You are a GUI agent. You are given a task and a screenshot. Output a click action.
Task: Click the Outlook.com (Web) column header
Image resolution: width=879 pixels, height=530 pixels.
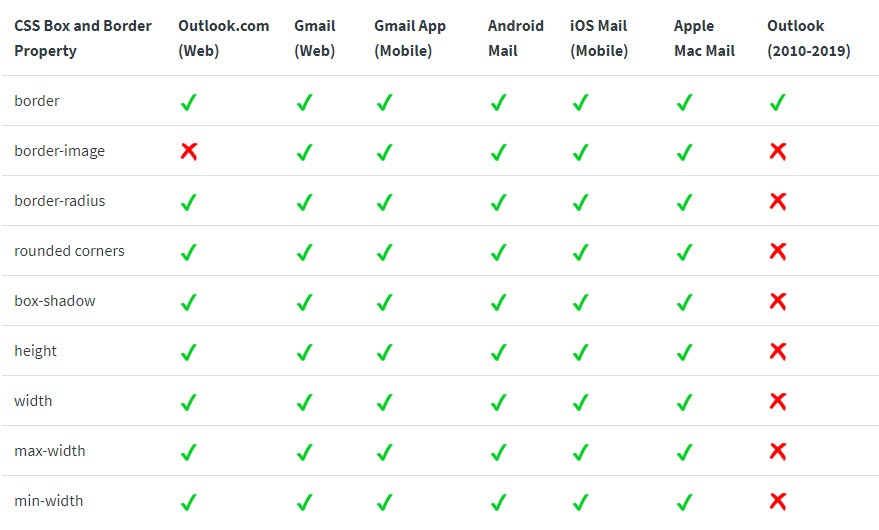pyautogui.click(x=224, y=38)
